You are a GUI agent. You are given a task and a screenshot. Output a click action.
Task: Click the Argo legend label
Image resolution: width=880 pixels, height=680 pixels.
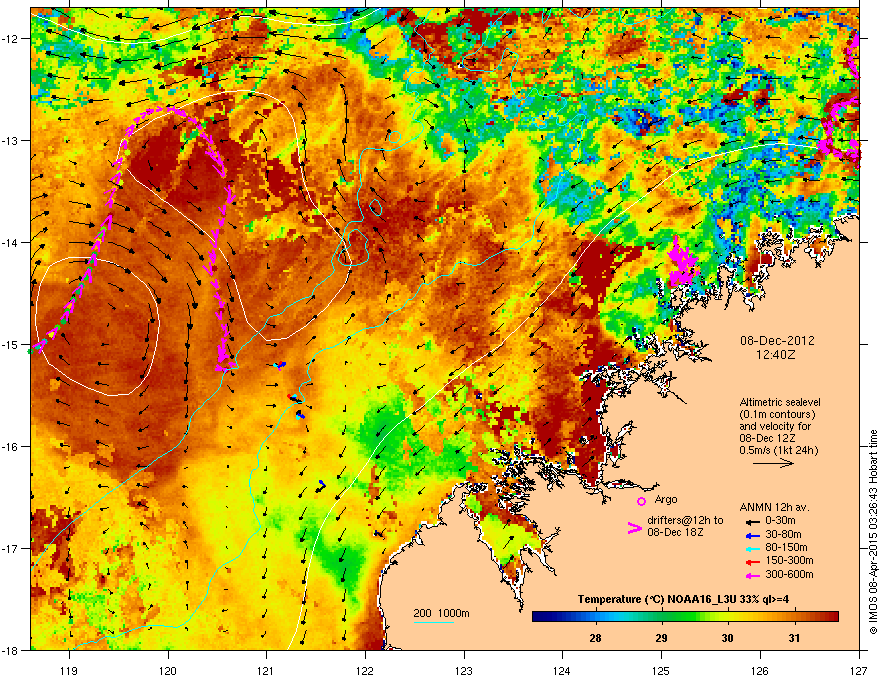pyautogui.click(x=666, y=499)
